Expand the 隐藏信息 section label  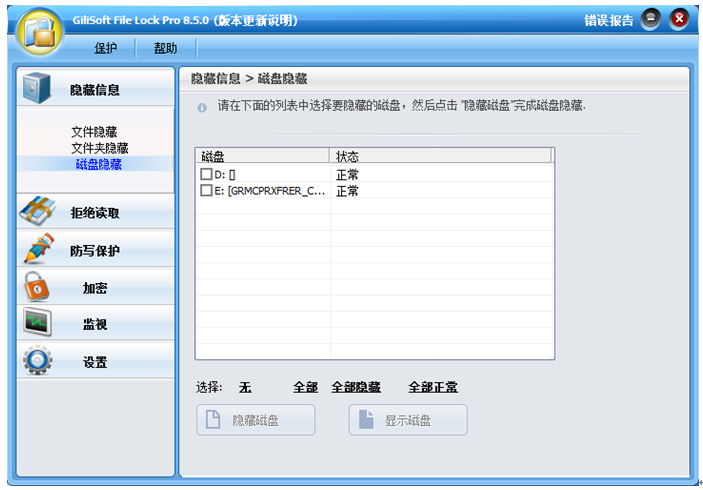click(x=95, y=90)
